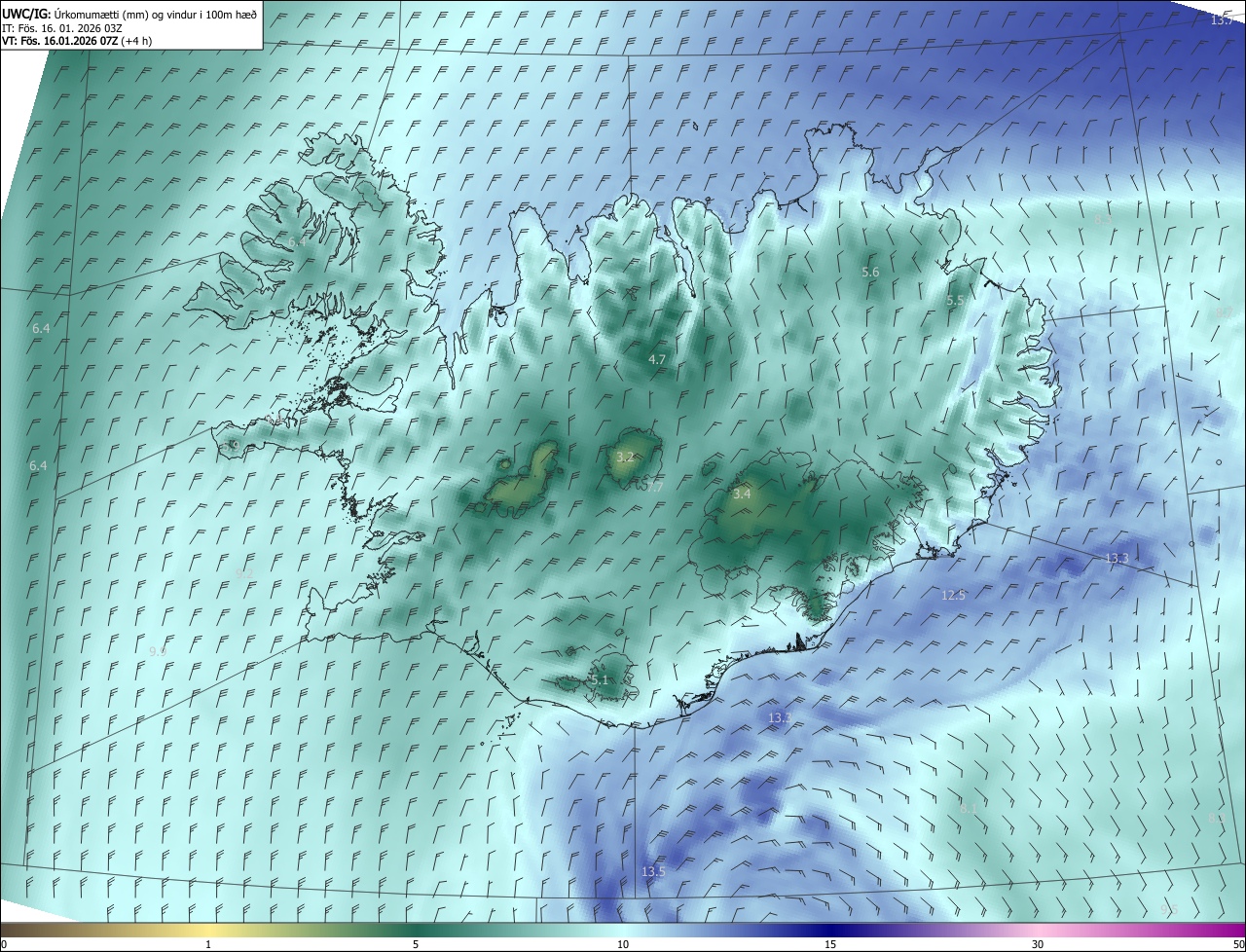Click the 3.2 value on the central glacier
The image size is (1246, 952).
(626, 457)
